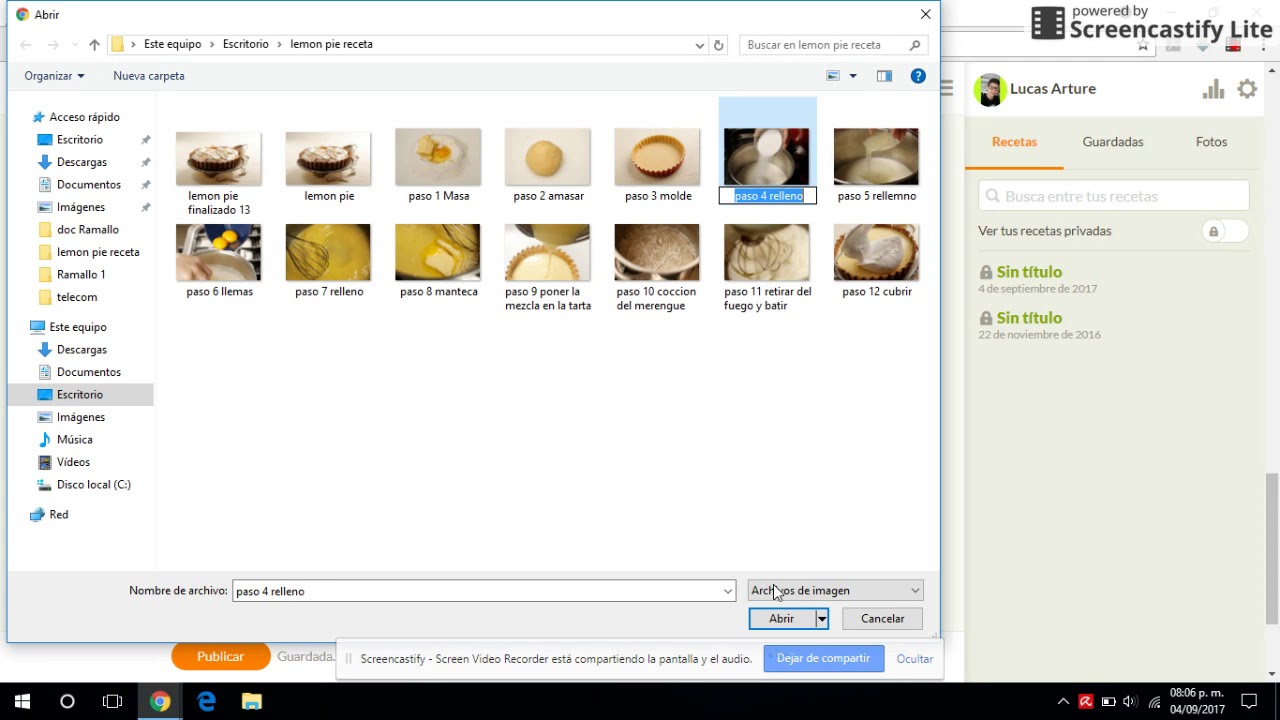The width and height of the screenshot is (1280, 720).
Task: Click Busca entre tus recetas search box
Action: point(1114,196)
